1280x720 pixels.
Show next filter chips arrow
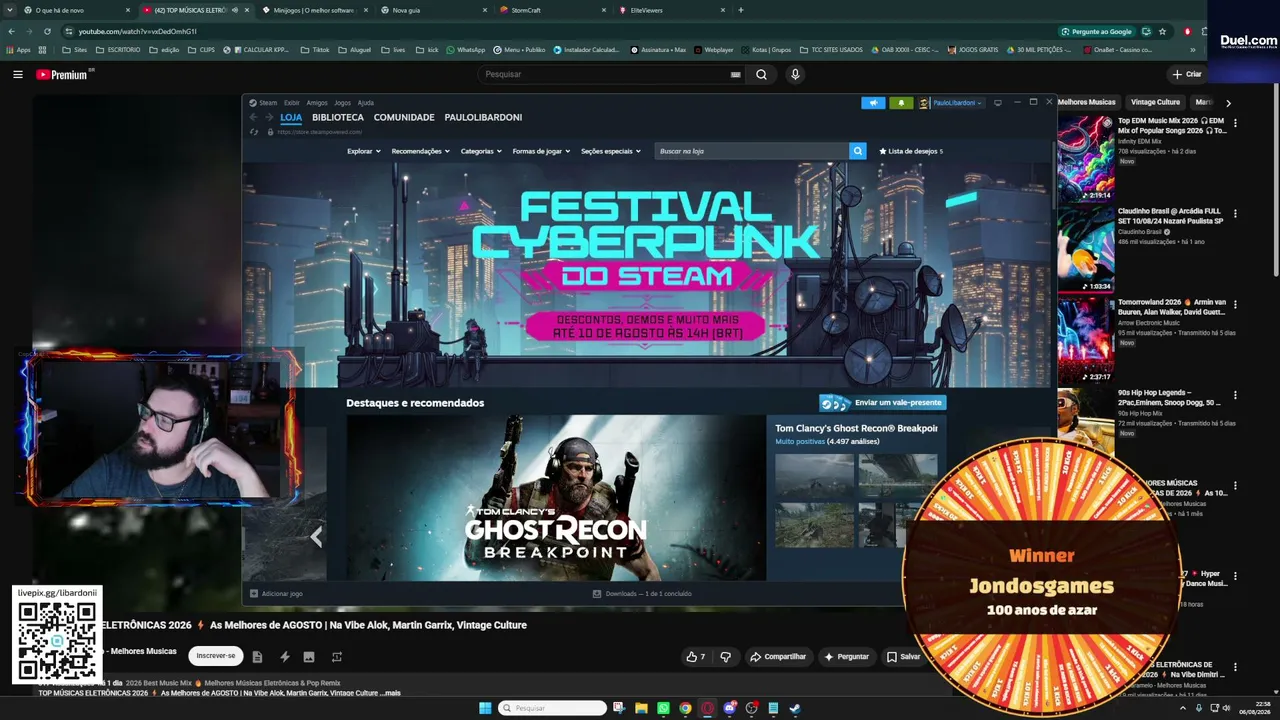(x=1228, y=102)
